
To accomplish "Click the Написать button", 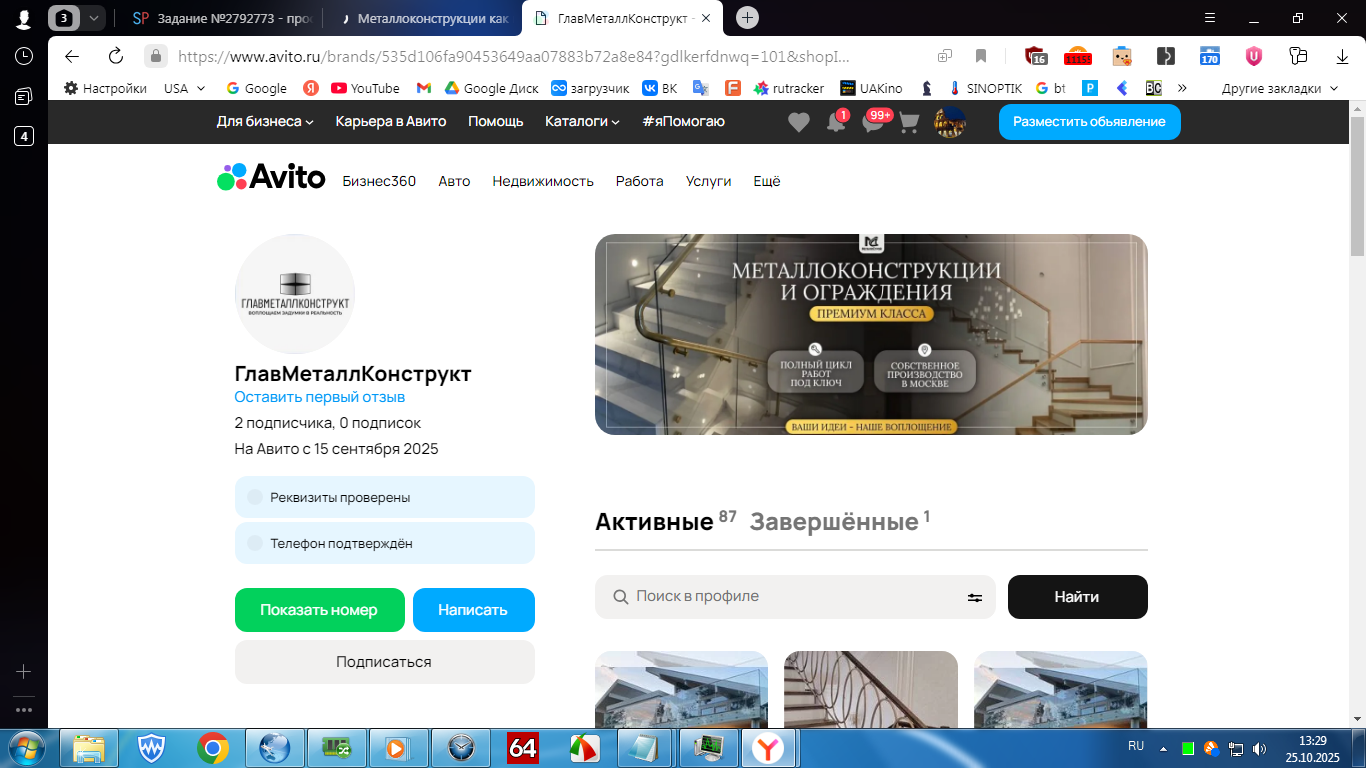I will [474, 610].
